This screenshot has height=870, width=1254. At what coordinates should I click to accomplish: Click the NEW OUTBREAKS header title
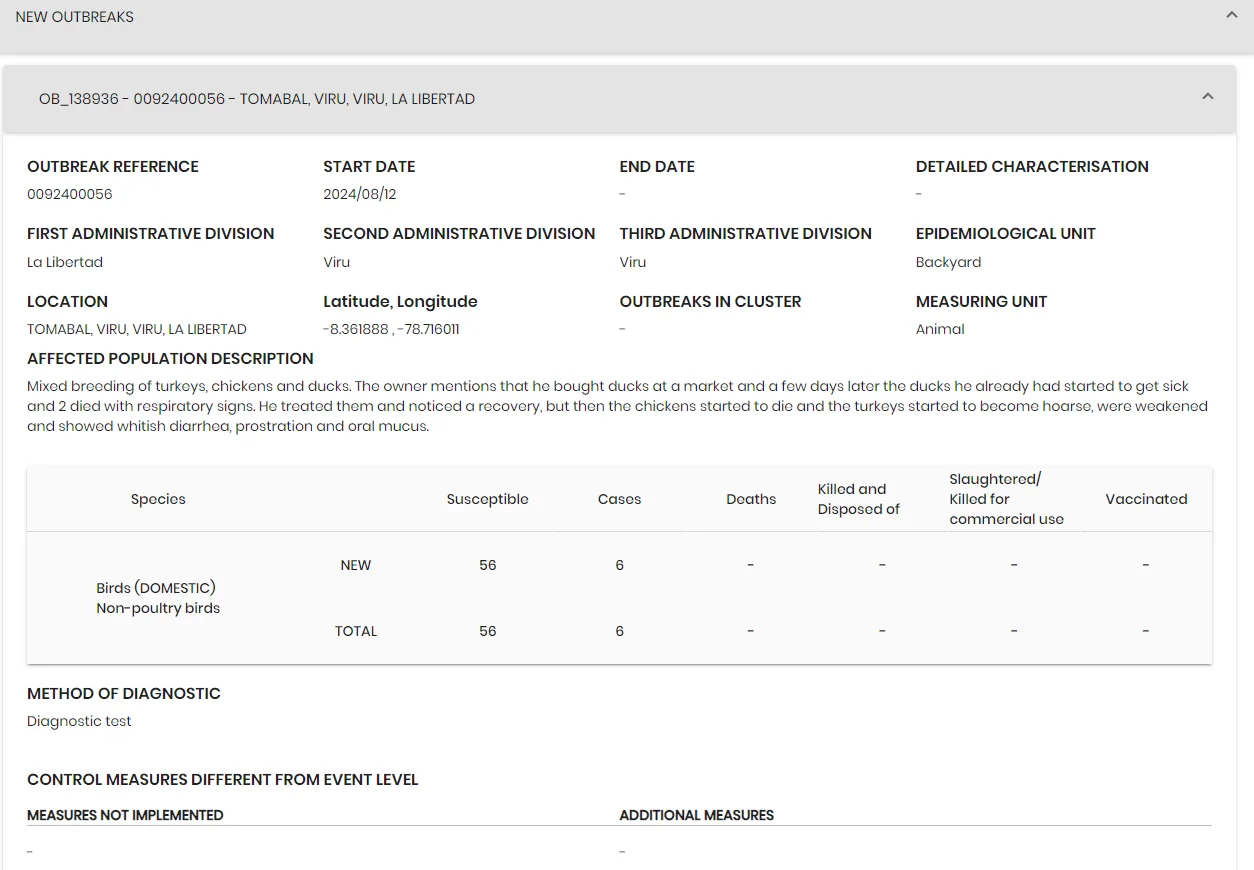tap(75, 17)
